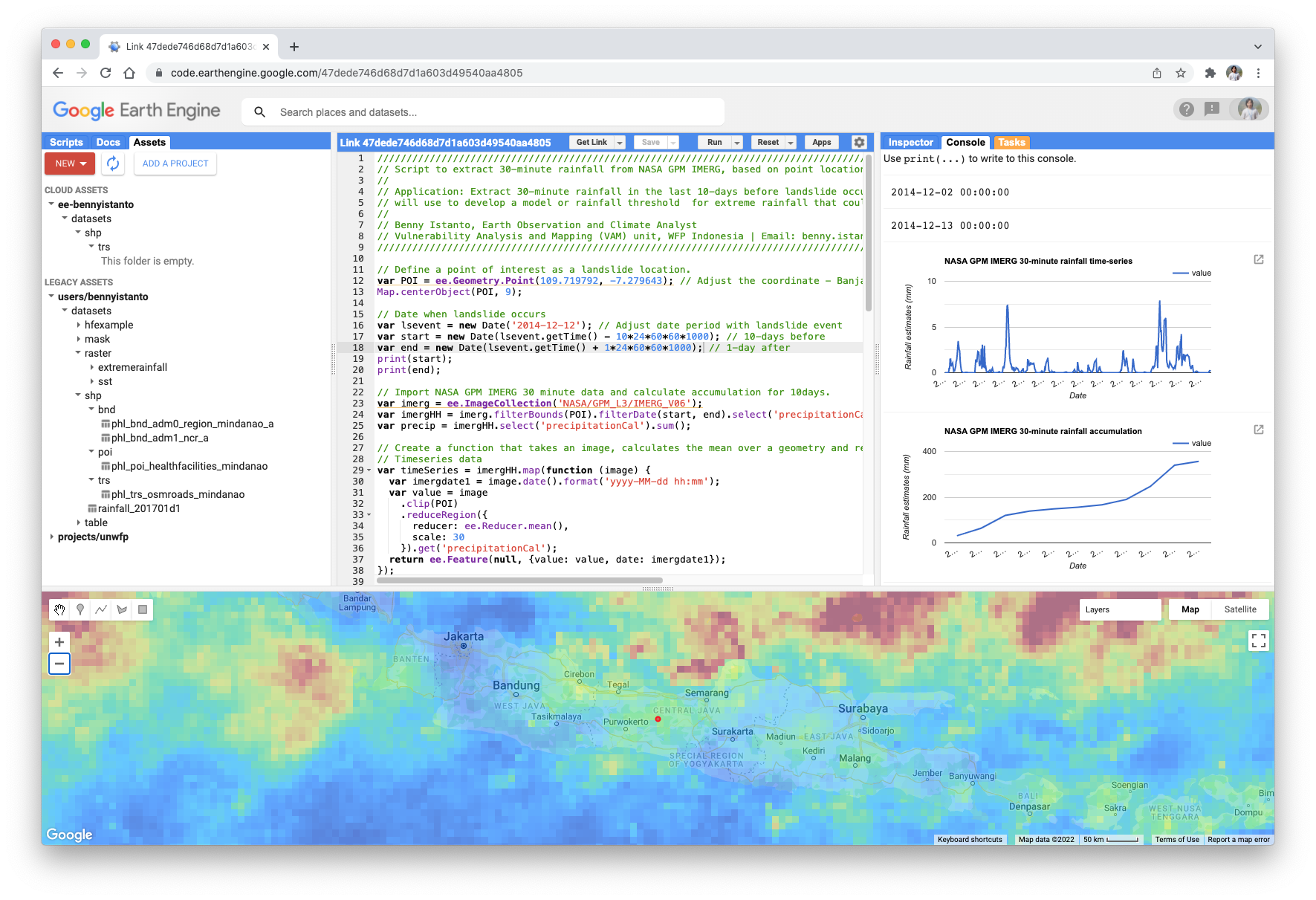1316x900 pixels.
Task: Open the help question mark menu
Action: [1187, 109]
